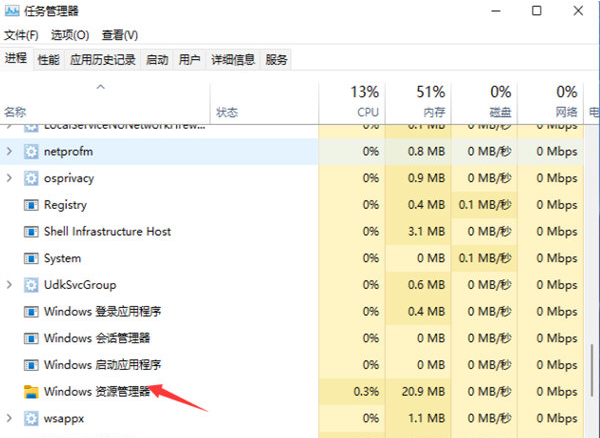Click the osprivacy service gear icon
Viewport: 600px width, 438px height.
click(31, 178)
